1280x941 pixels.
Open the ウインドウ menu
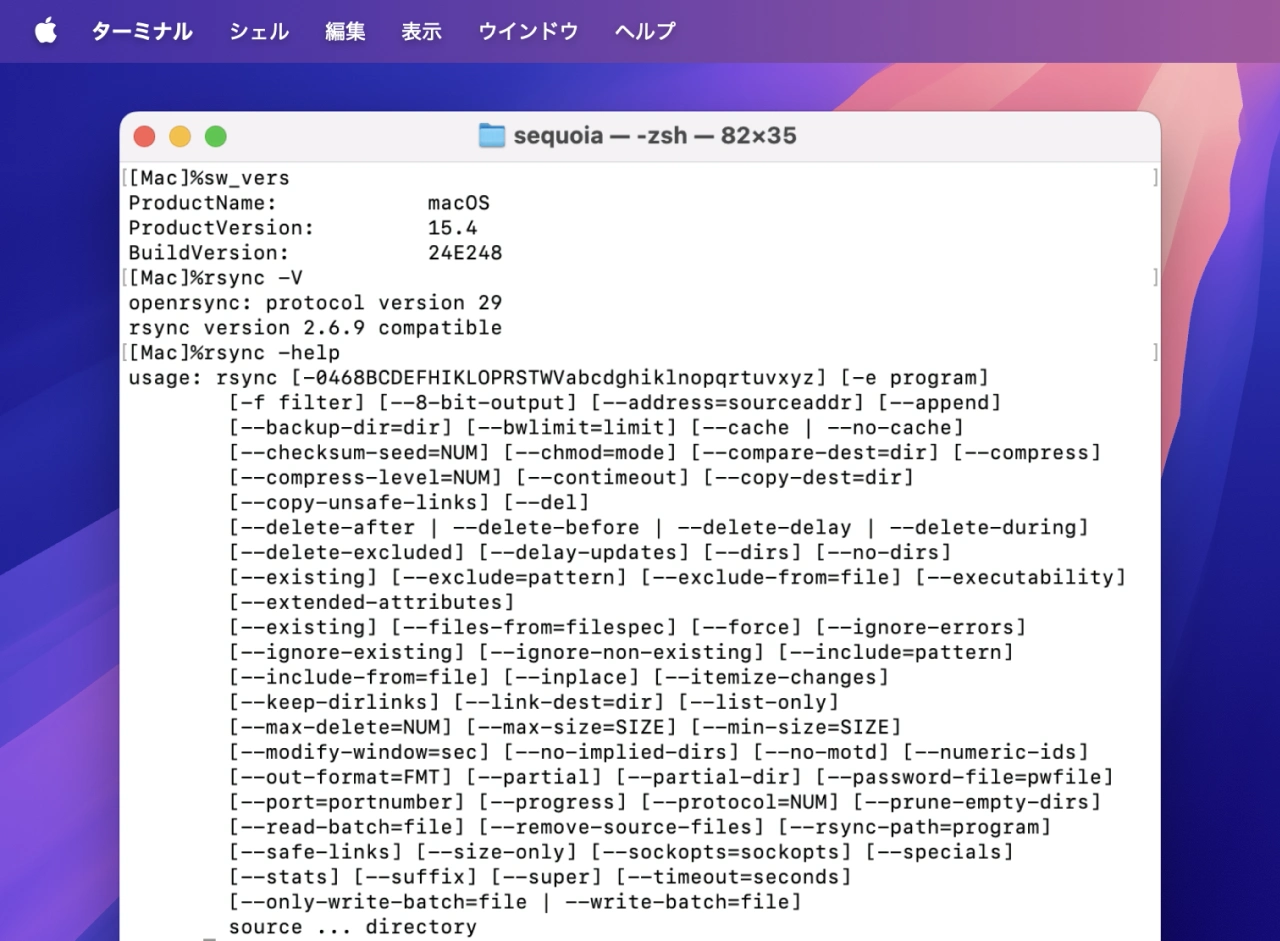(x=528, y=31)
